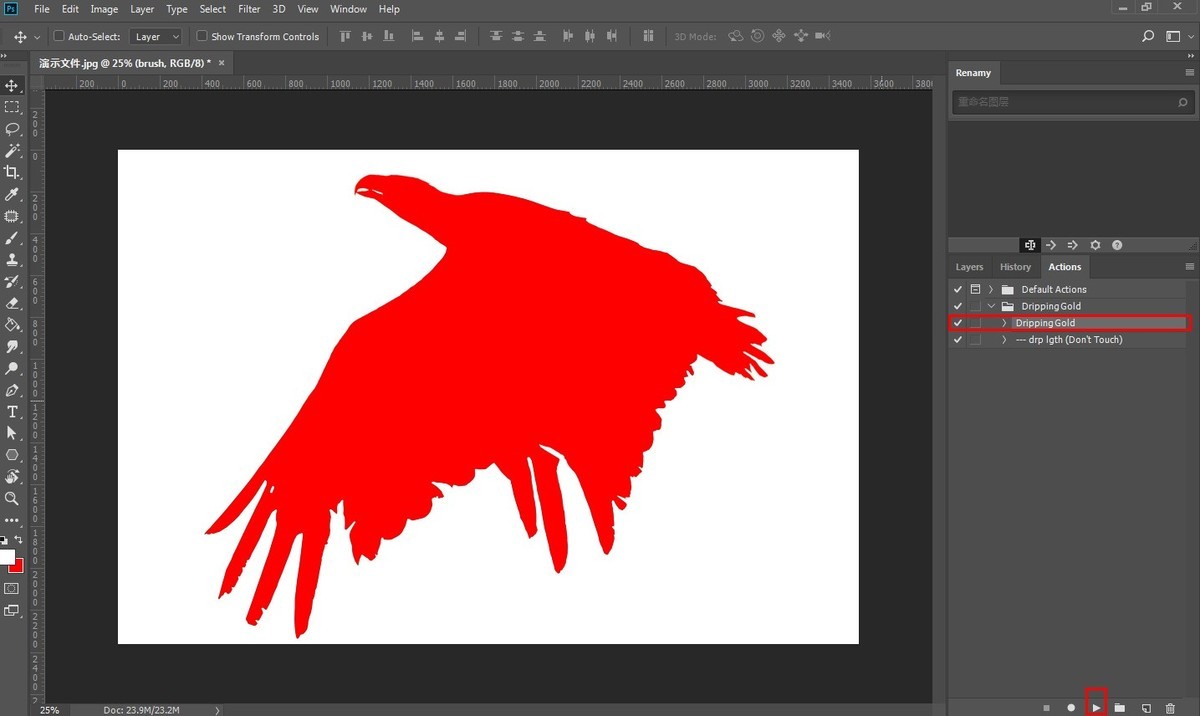Activate the Zoom tool
The height and width of the screenshot is (716, 1200).
coord(12,498)
